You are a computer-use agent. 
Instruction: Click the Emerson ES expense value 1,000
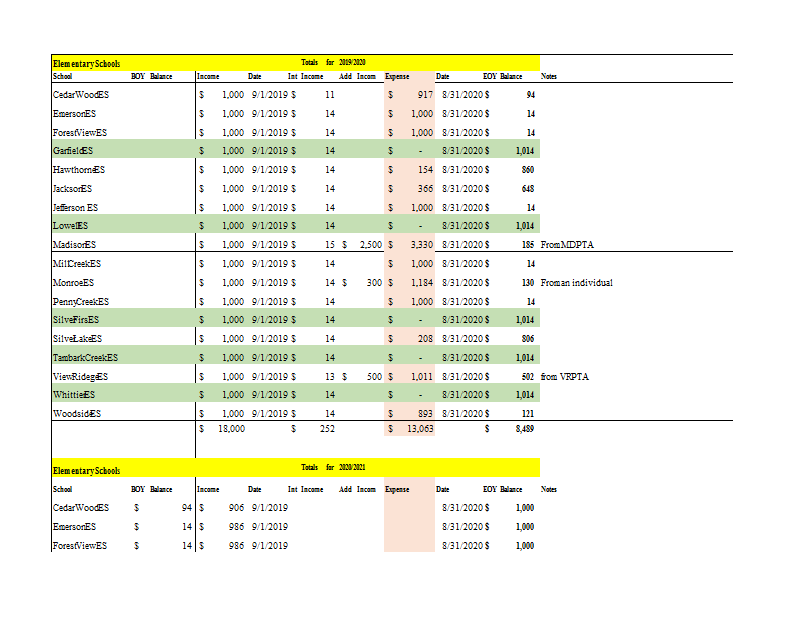[422, 114]
